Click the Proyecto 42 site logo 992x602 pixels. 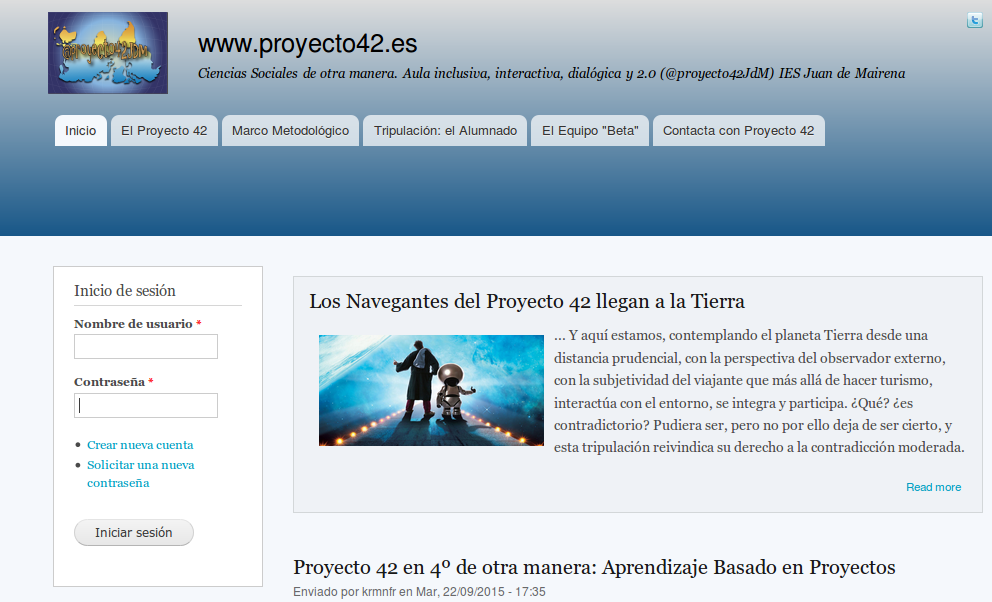click(108, 53)
